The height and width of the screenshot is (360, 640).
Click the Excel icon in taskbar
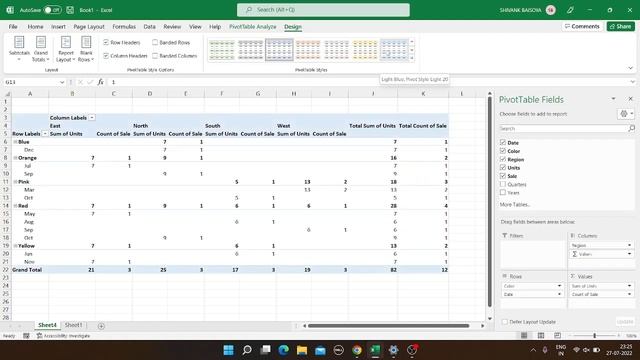click(x=375, y=350)
